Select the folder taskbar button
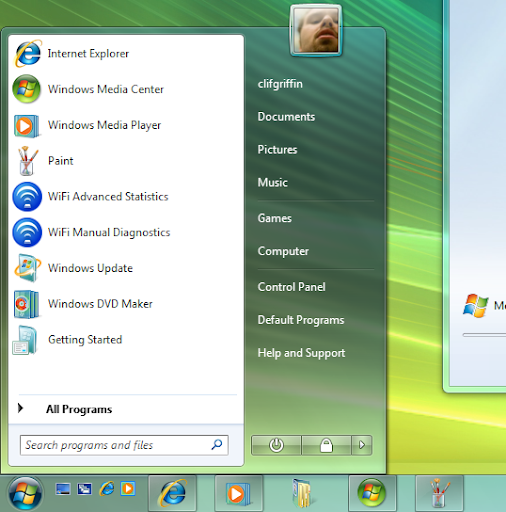The image size is (506, 512). pos(303,493)
